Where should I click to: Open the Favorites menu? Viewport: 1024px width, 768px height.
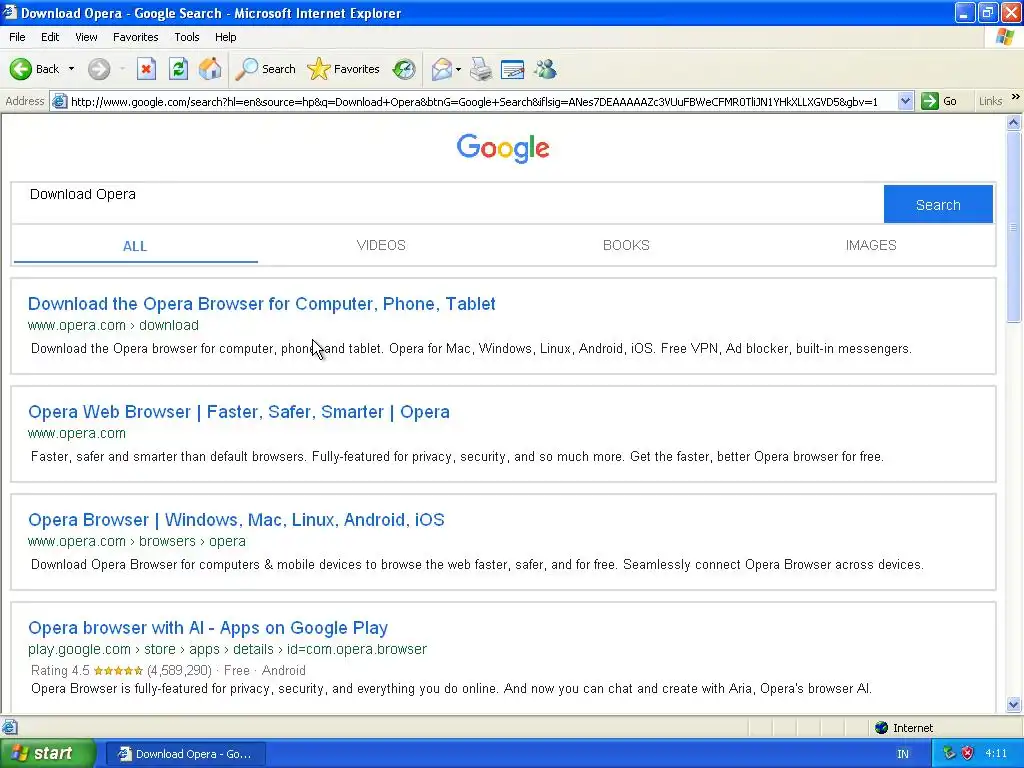(x=136, y=37)
